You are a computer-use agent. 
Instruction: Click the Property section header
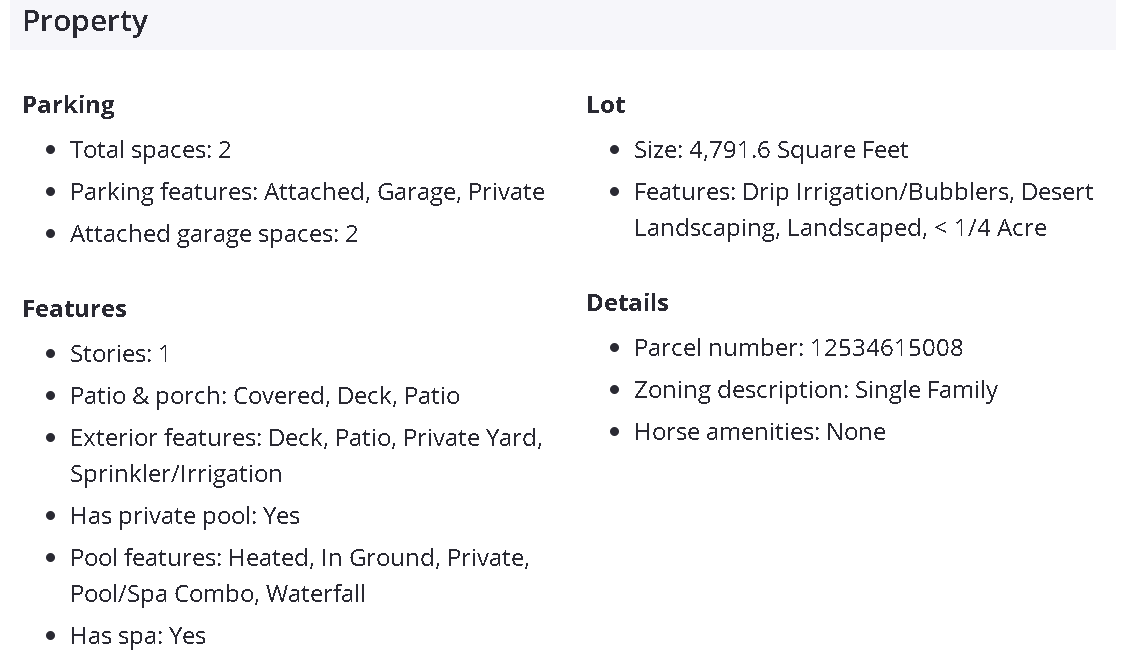click(85, 21)
